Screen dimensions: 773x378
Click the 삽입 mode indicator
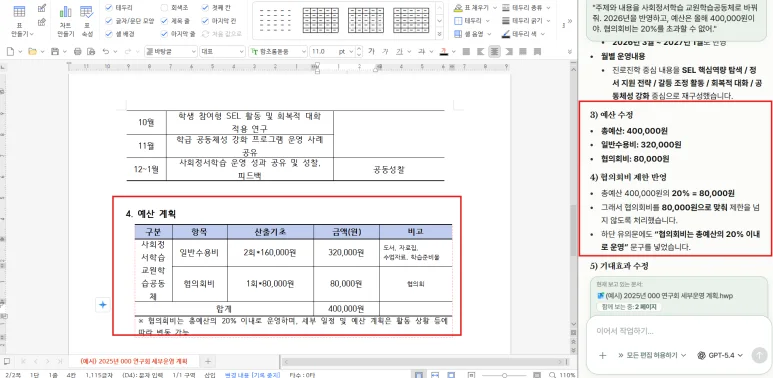[x=210, y=375]
